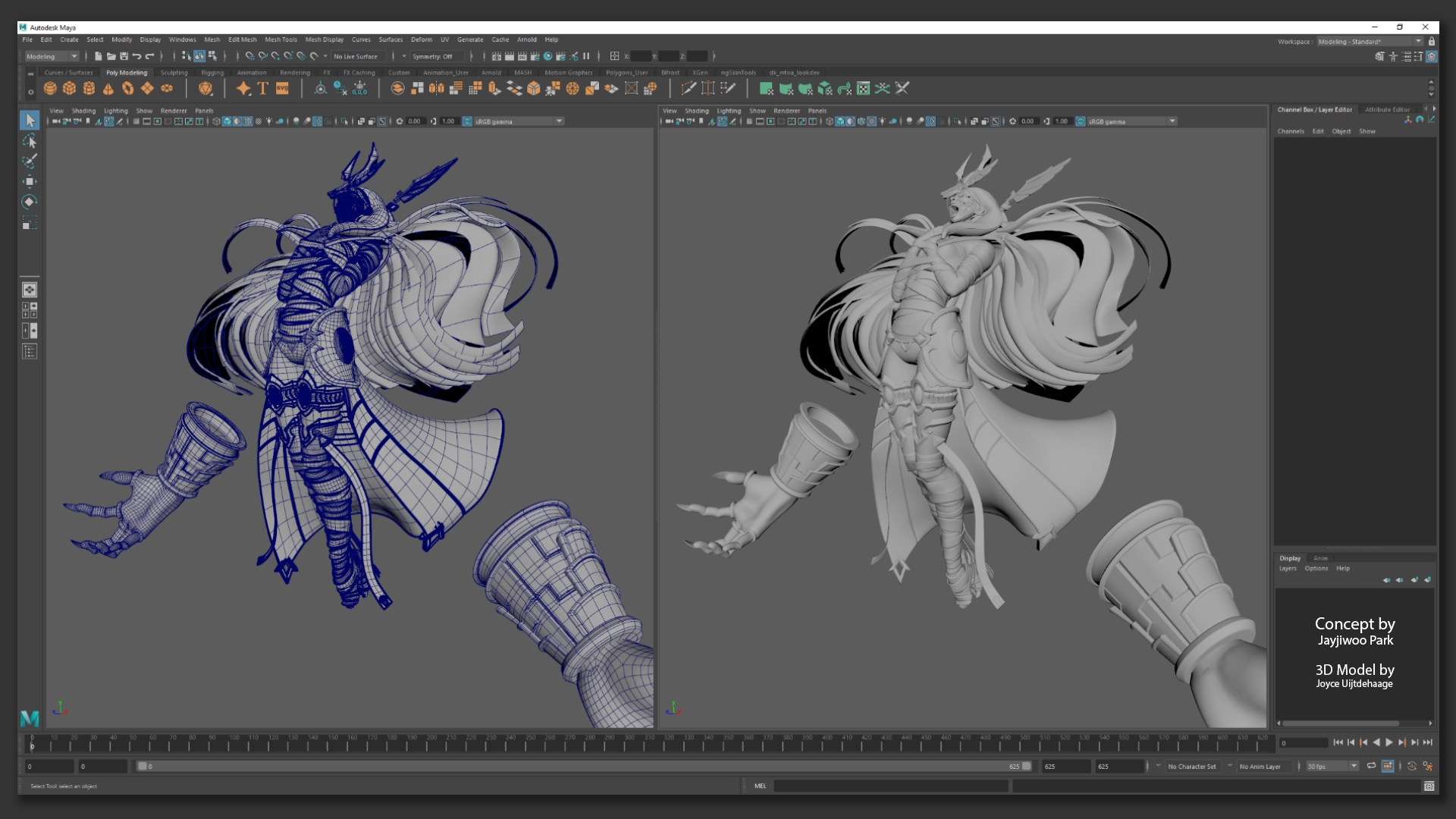This screenshot has width=1456, height=819.
Task: Click the Undo arrow icon in the status line
Action: click(x=136, y=56)
